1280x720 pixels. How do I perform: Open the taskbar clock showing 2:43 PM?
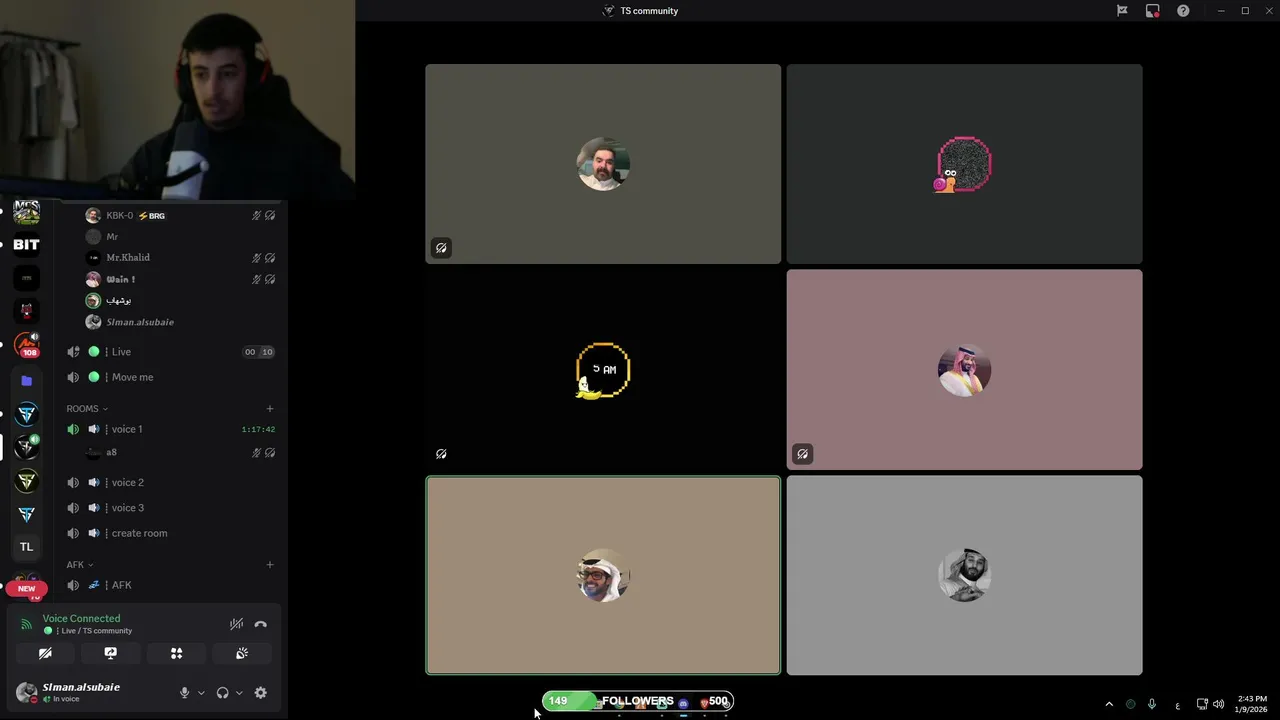point(1252,704)
